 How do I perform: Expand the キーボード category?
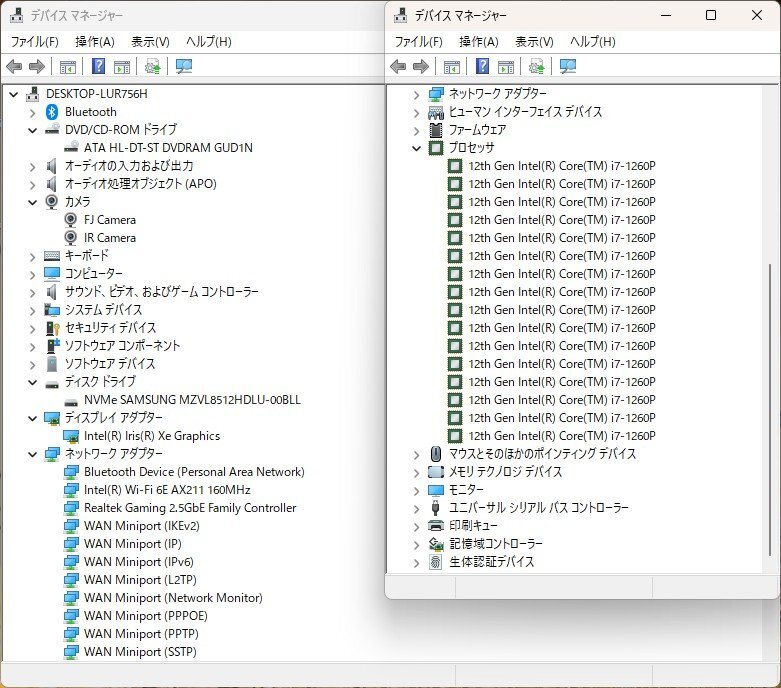(32, 256)
